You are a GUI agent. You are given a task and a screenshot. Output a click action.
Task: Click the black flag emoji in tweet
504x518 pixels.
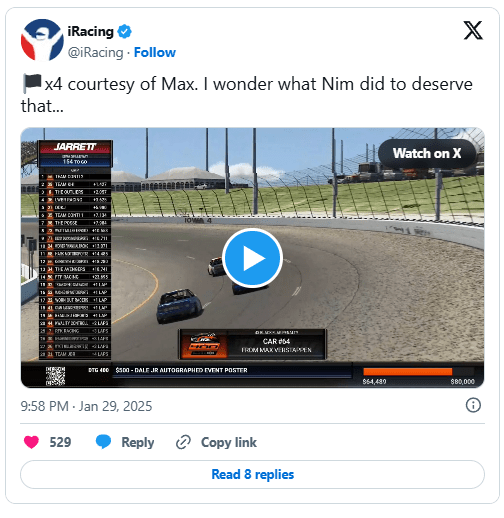click(32, 83)
